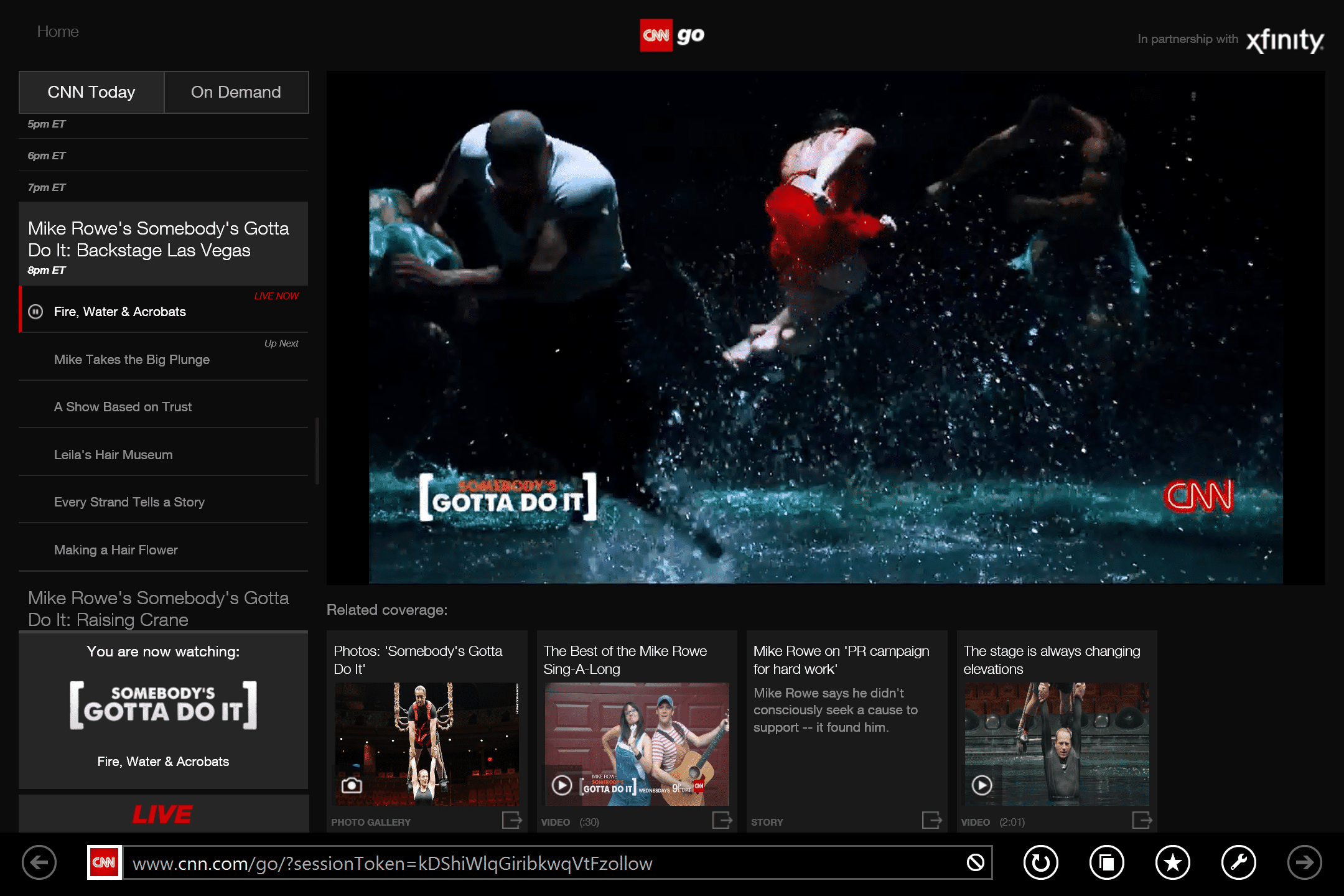The image size is (1344, 896).
Task: Click the 'LIVE NOW' indicator text
Action: pyautogui.click(x=276, y=296)
